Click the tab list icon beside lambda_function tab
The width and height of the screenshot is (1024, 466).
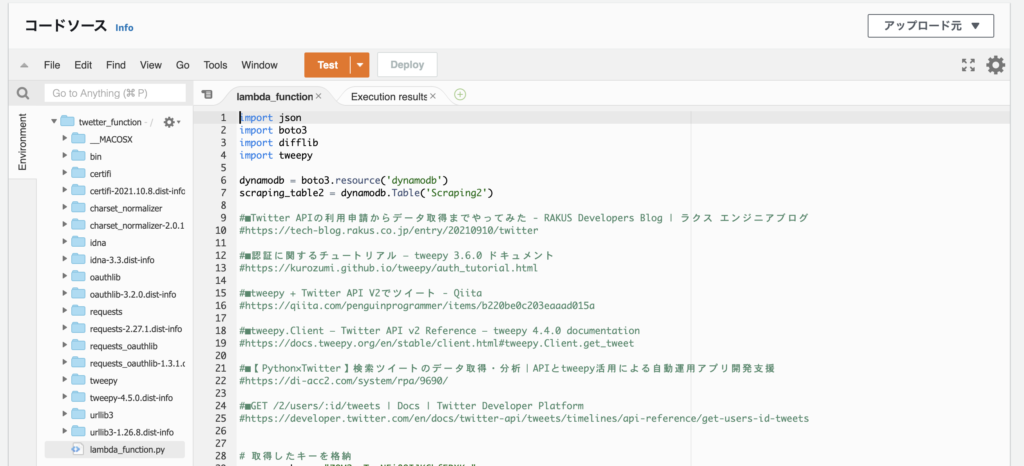(207, 95)
